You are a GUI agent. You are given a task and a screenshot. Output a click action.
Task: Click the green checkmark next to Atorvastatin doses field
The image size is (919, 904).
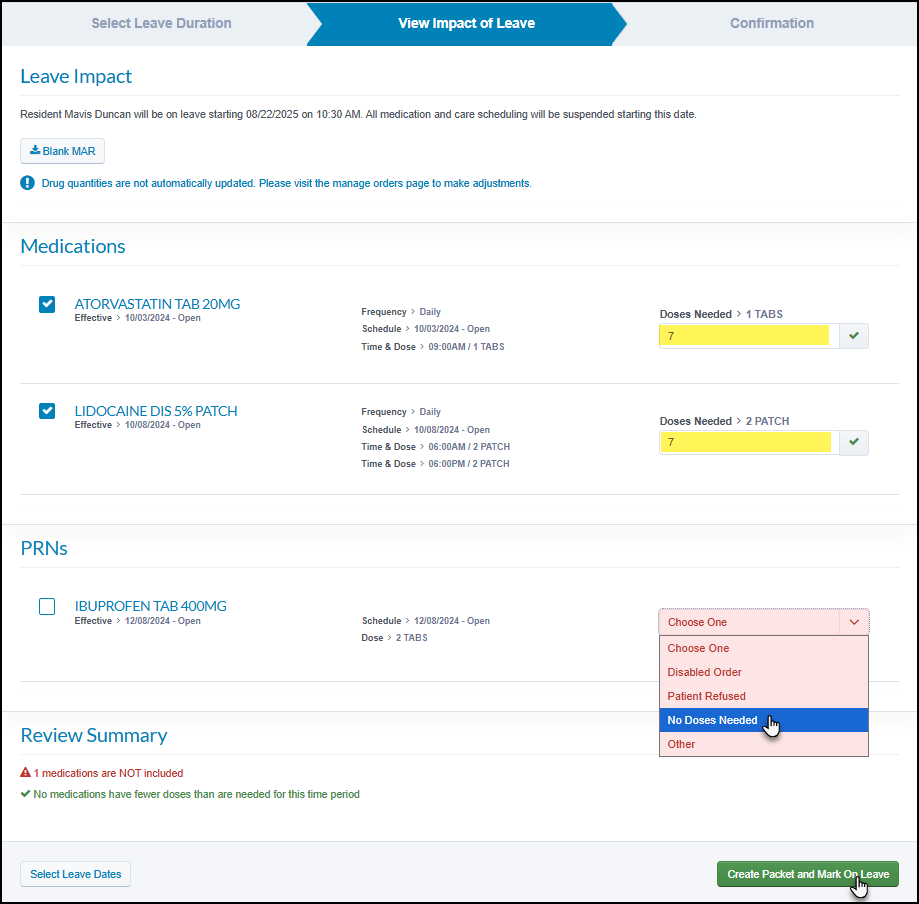pyautogui.click(x=854, y=336)
